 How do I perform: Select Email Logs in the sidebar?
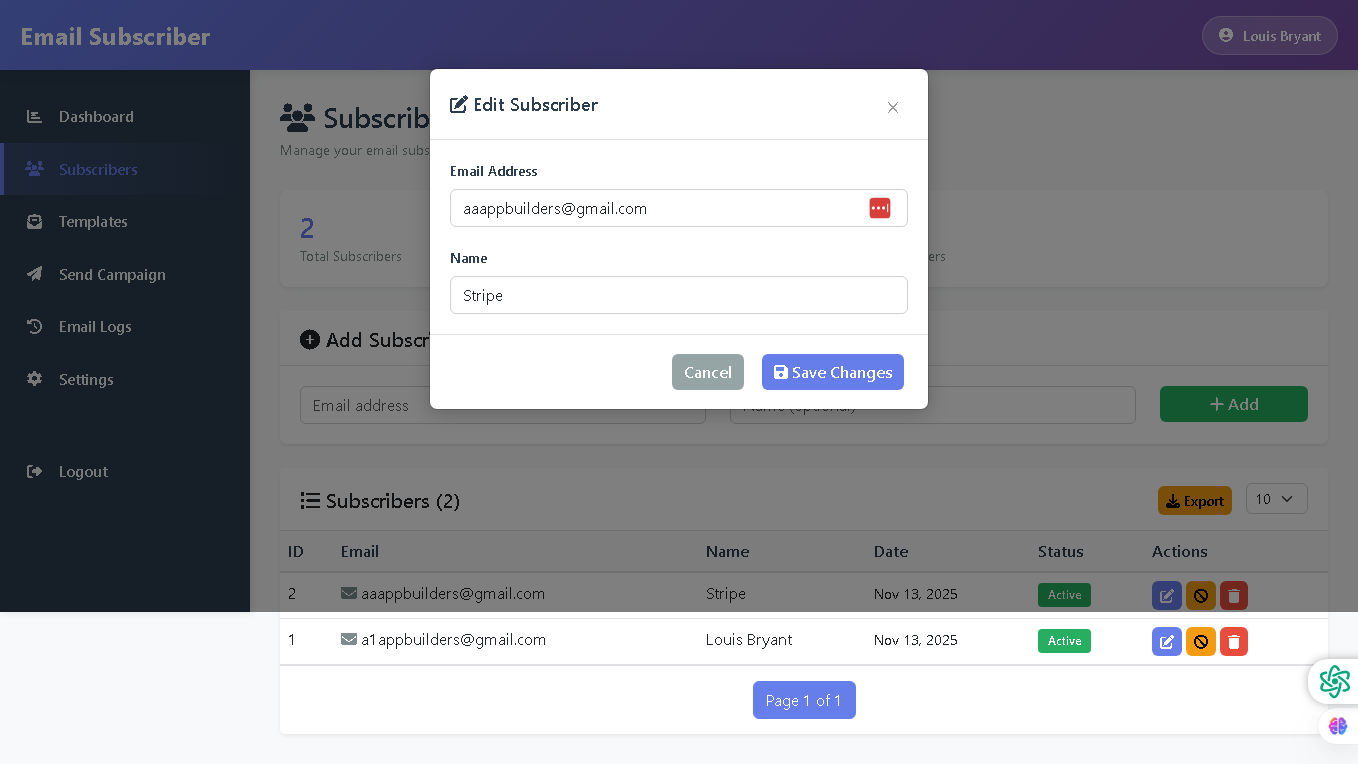[95, 327]
